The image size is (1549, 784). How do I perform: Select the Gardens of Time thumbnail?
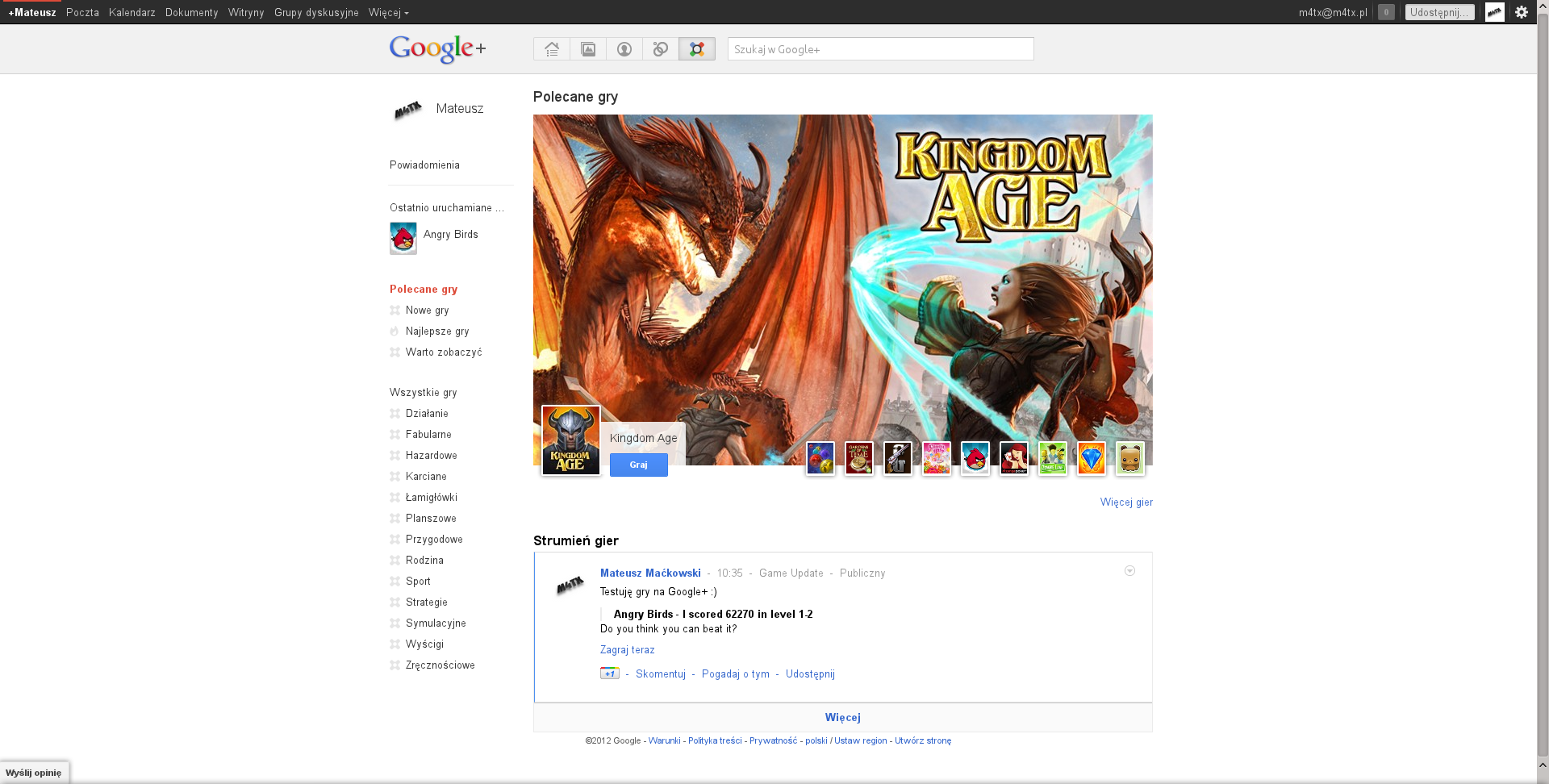pos(859,458)
